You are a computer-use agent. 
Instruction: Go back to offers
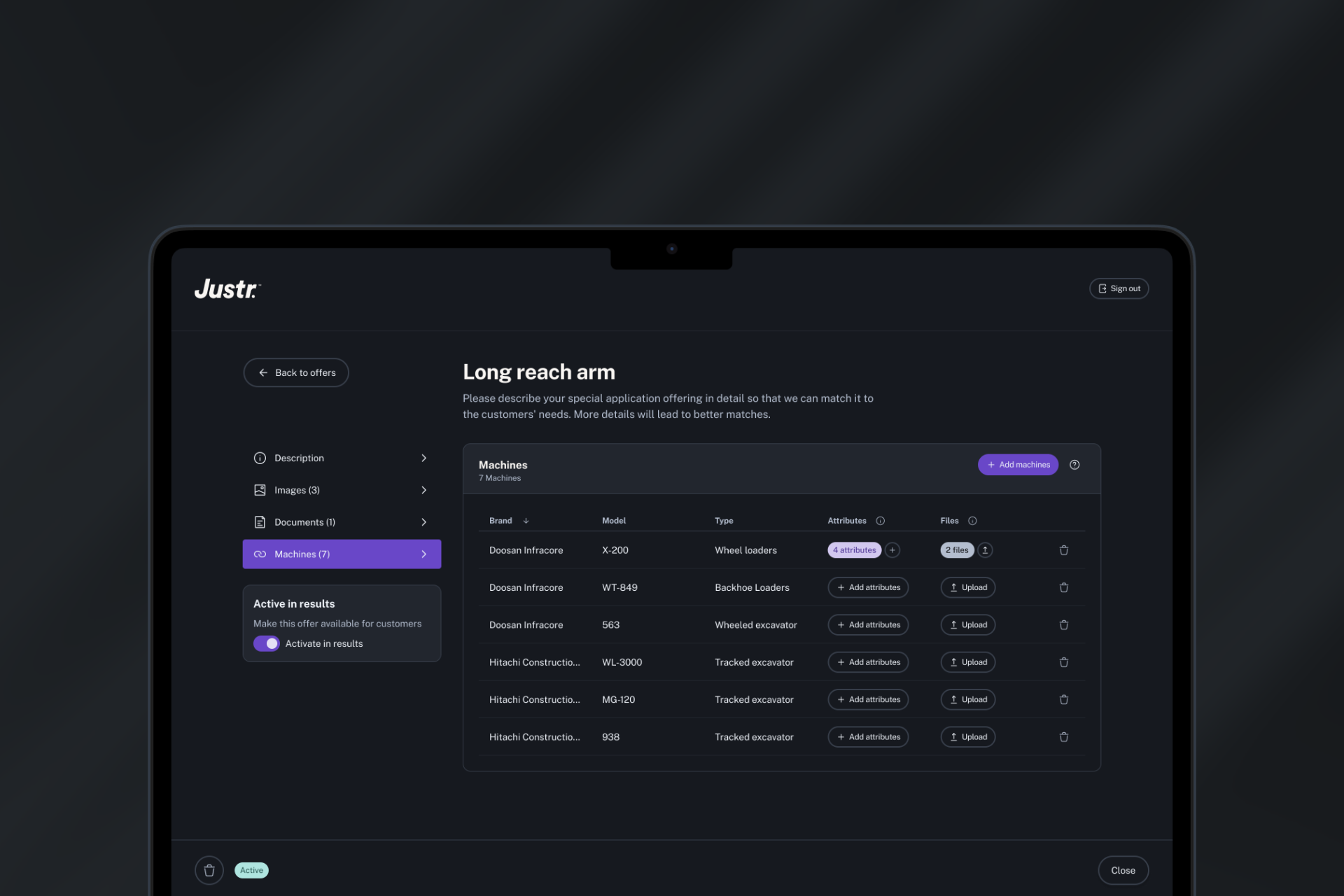pyautogui.click(x=296, y=372)
